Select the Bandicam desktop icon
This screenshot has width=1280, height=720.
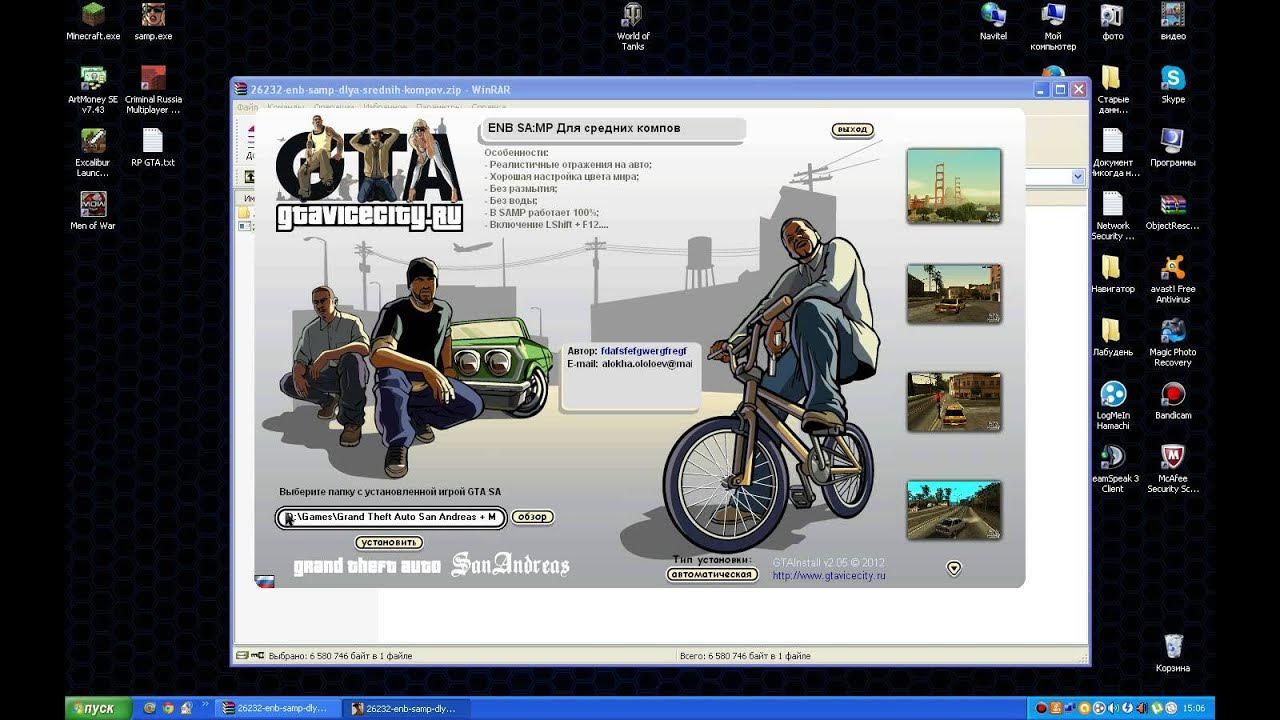click(x=1173, y=400)
